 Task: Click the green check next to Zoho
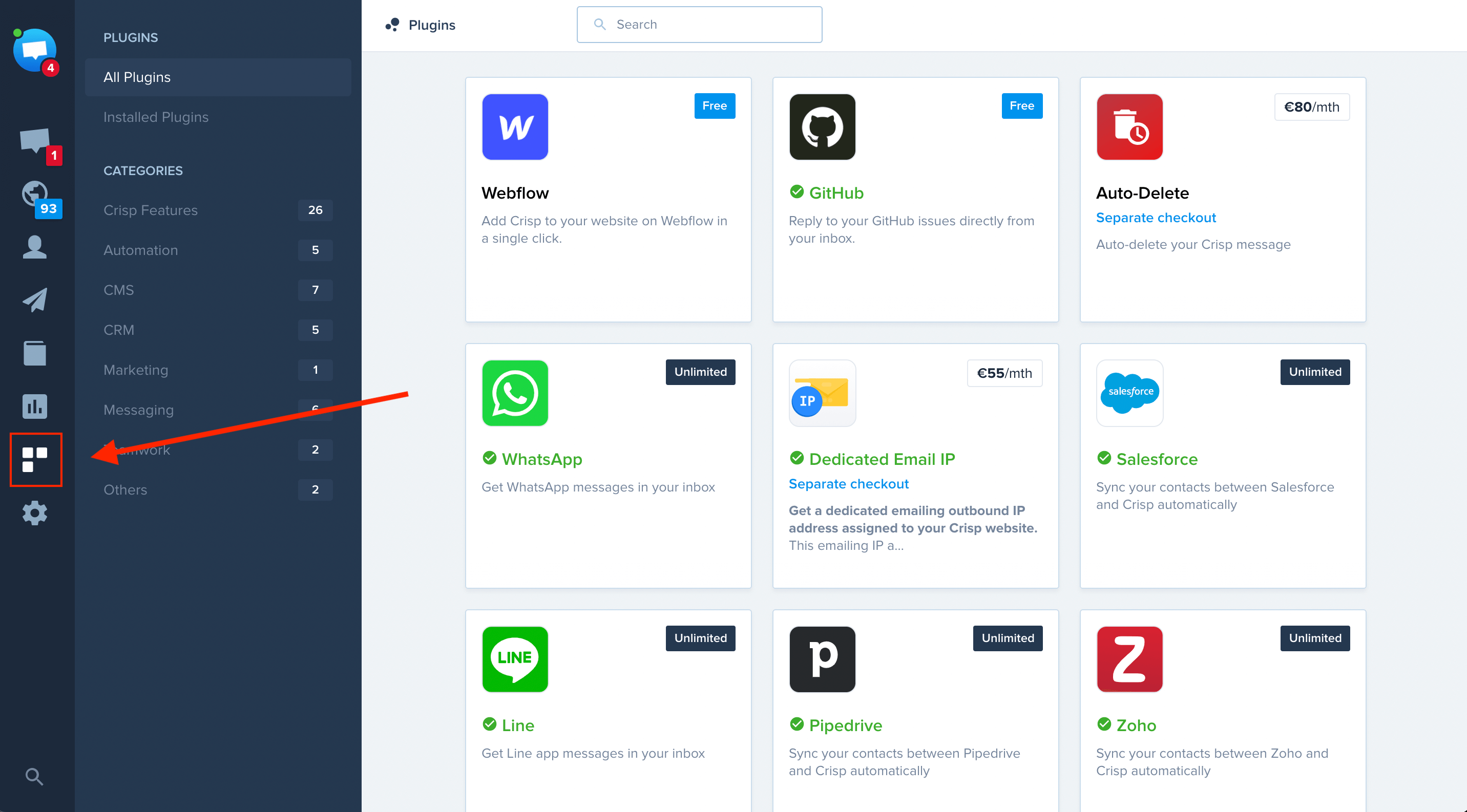point(1104,724)
